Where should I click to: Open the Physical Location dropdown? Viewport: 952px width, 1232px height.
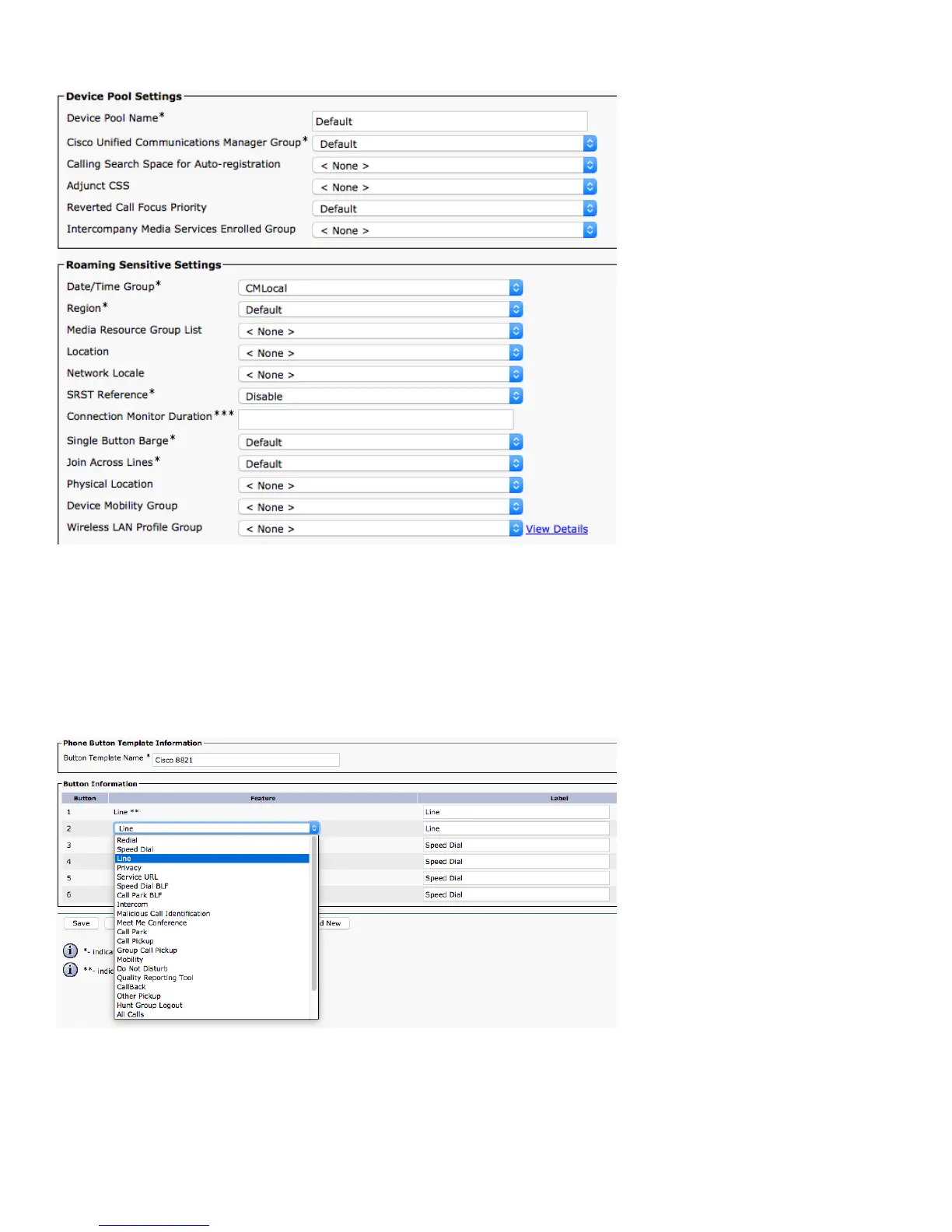[x=380, y=485]
